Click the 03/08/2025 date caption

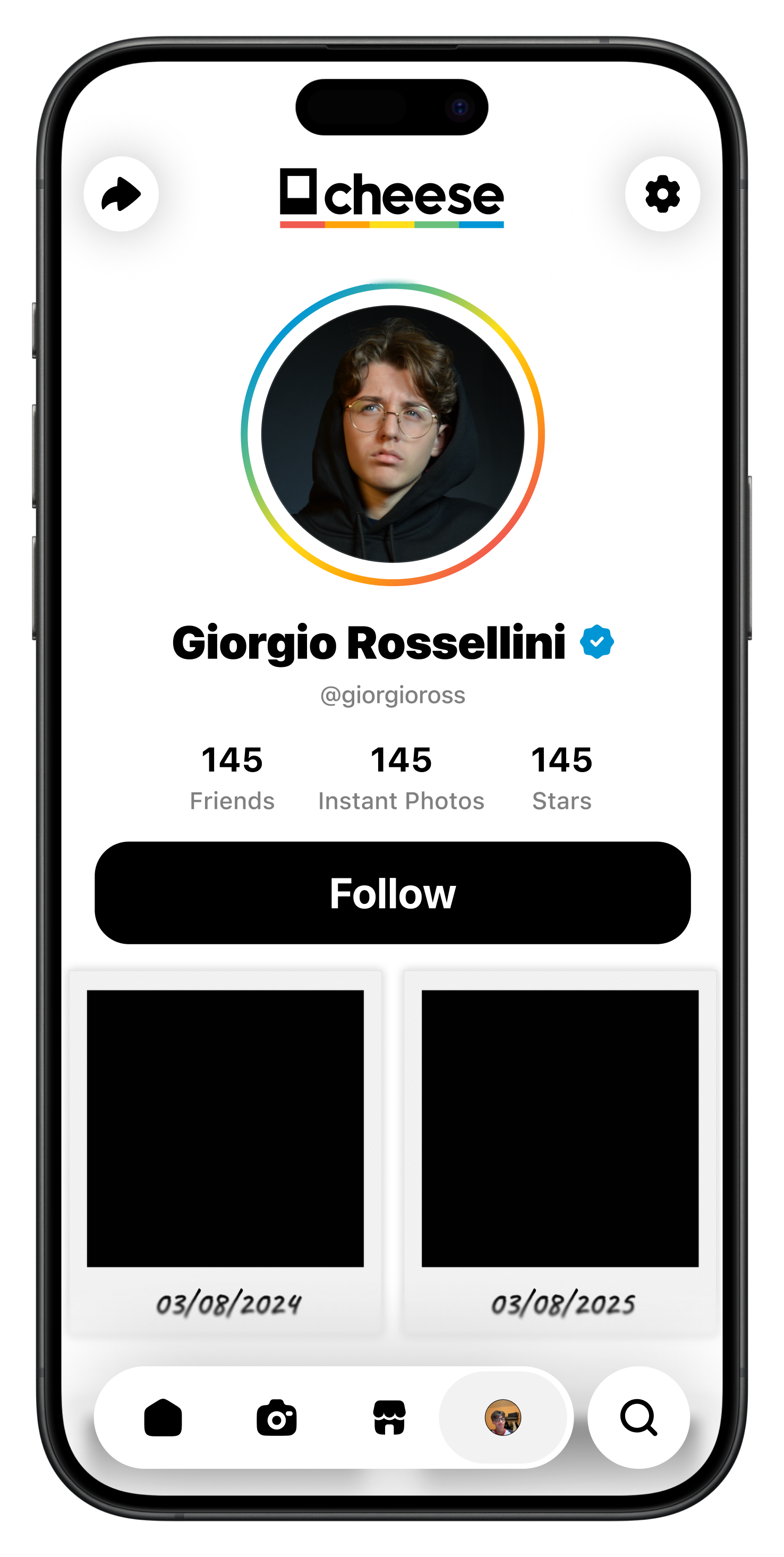[x=563, y=1304]
